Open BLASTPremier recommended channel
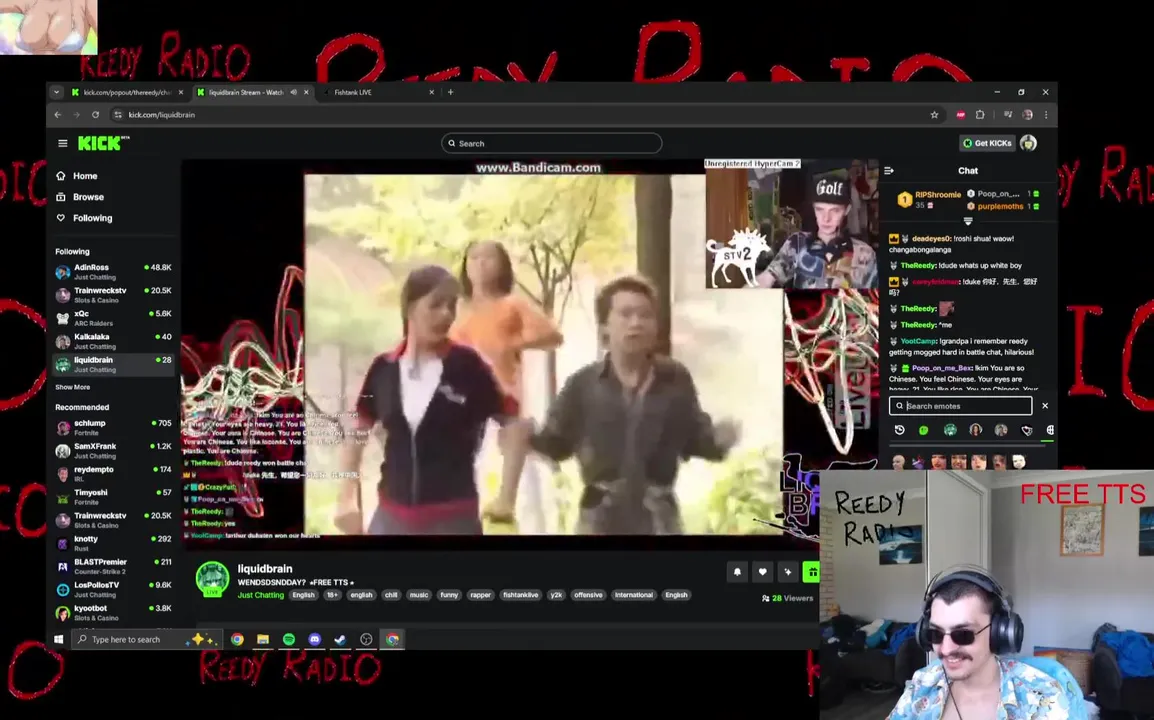Image resolution: width=1154 pixels, height=720 pixels. click(114, 566)
